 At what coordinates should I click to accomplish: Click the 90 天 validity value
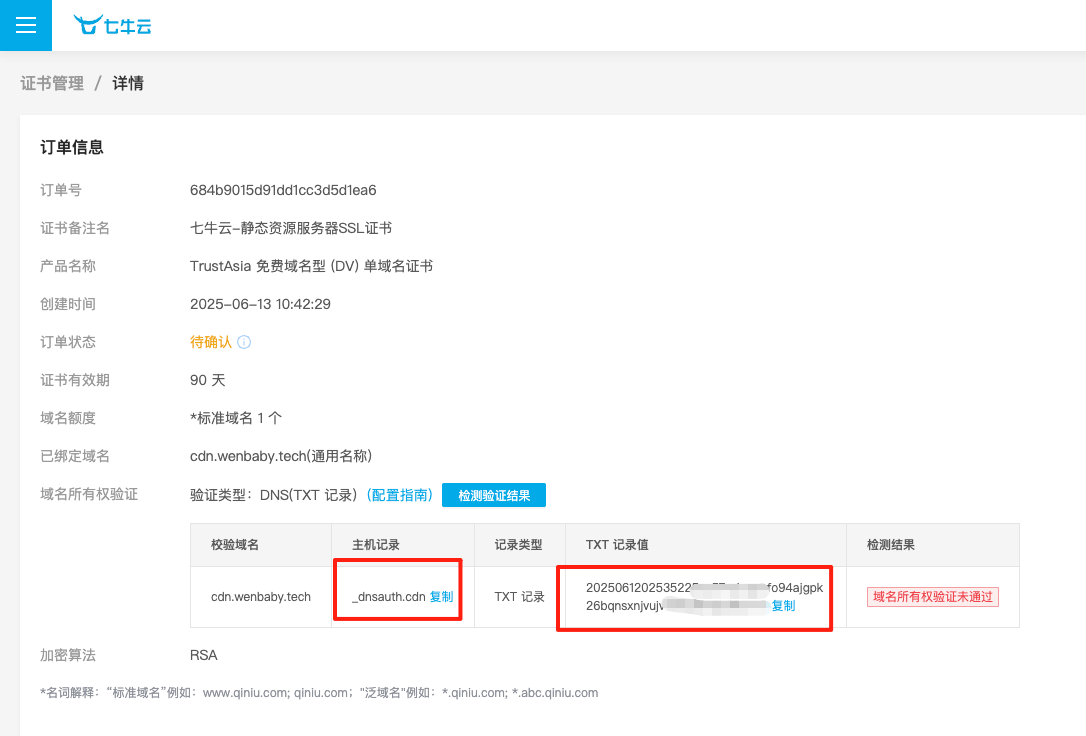click(208, 380)
